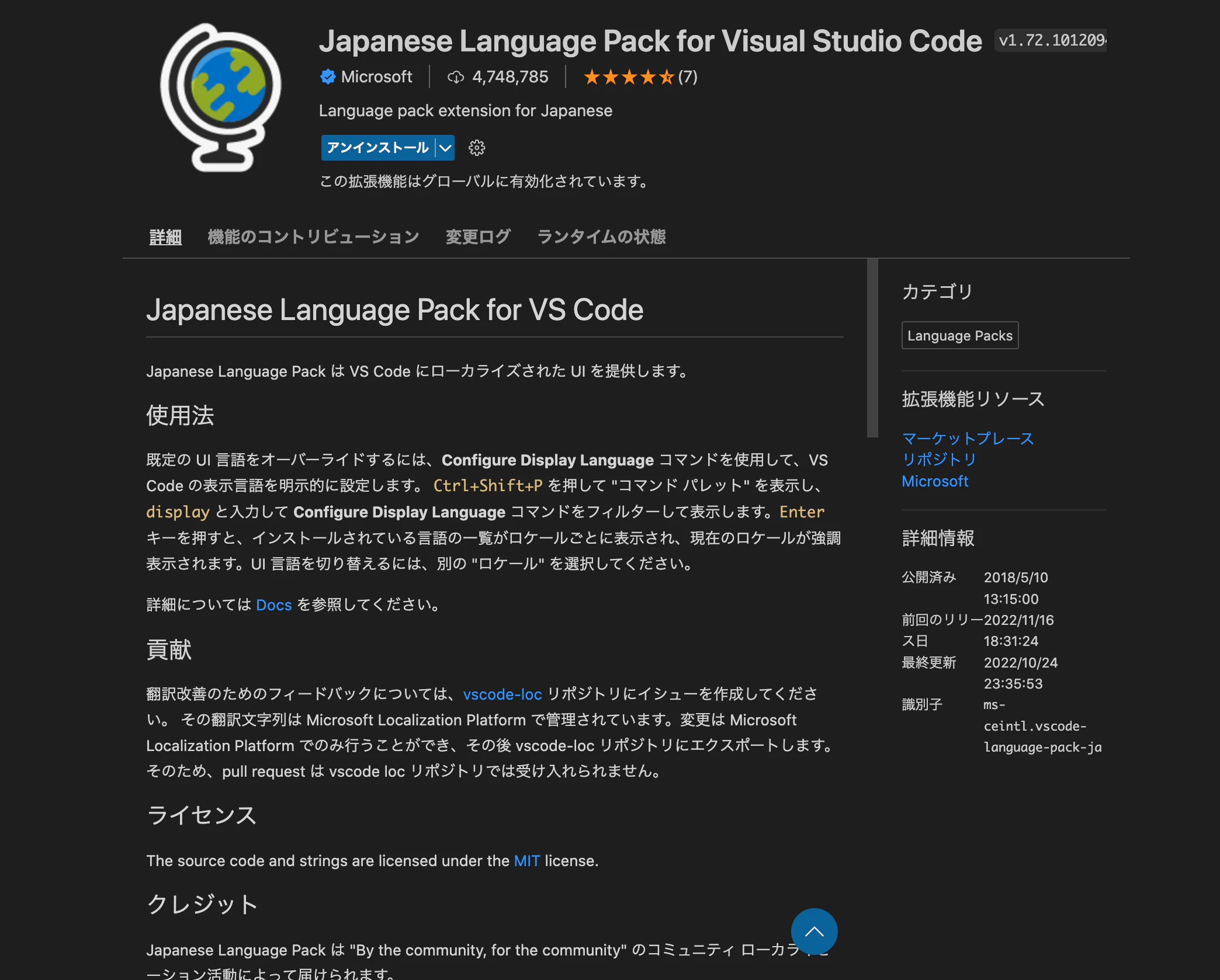Click the ライセンス section heading

(202, 815)
